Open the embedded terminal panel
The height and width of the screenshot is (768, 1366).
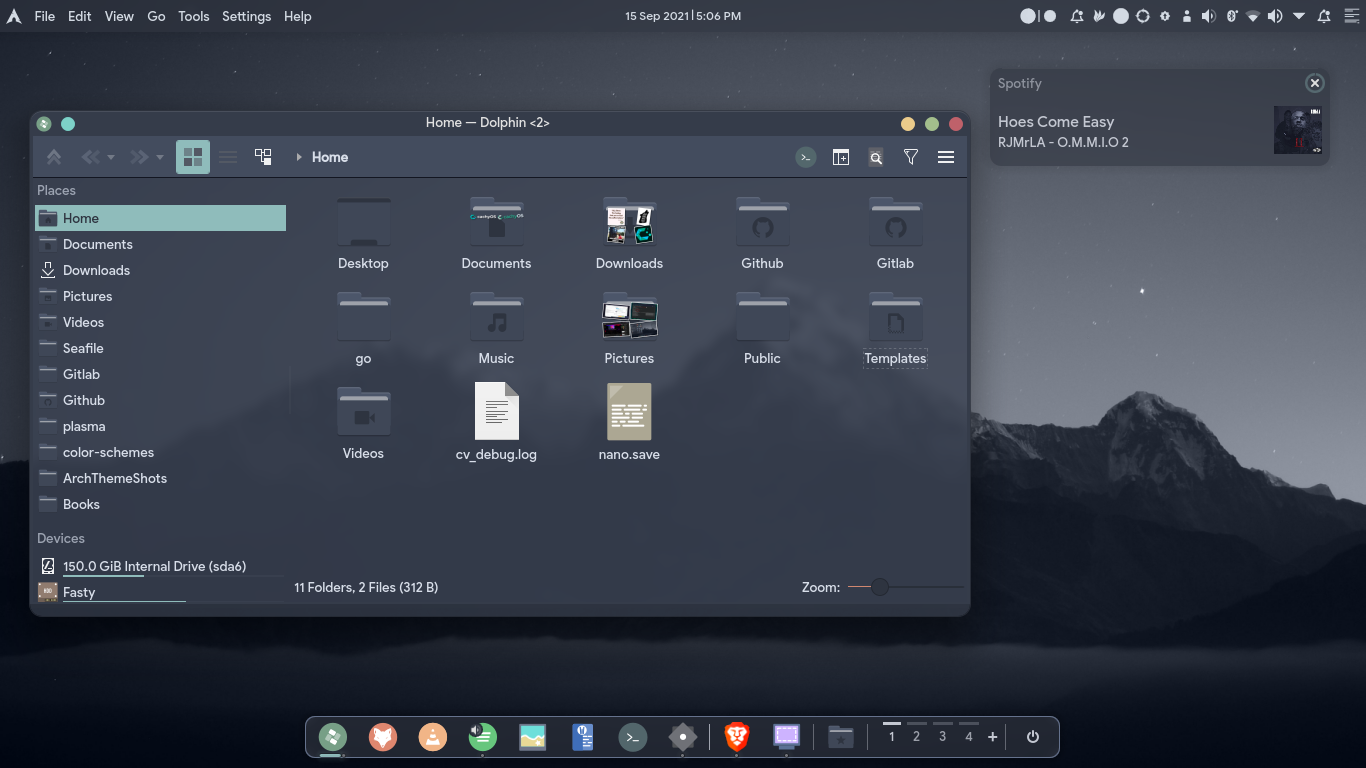[806, 157]
